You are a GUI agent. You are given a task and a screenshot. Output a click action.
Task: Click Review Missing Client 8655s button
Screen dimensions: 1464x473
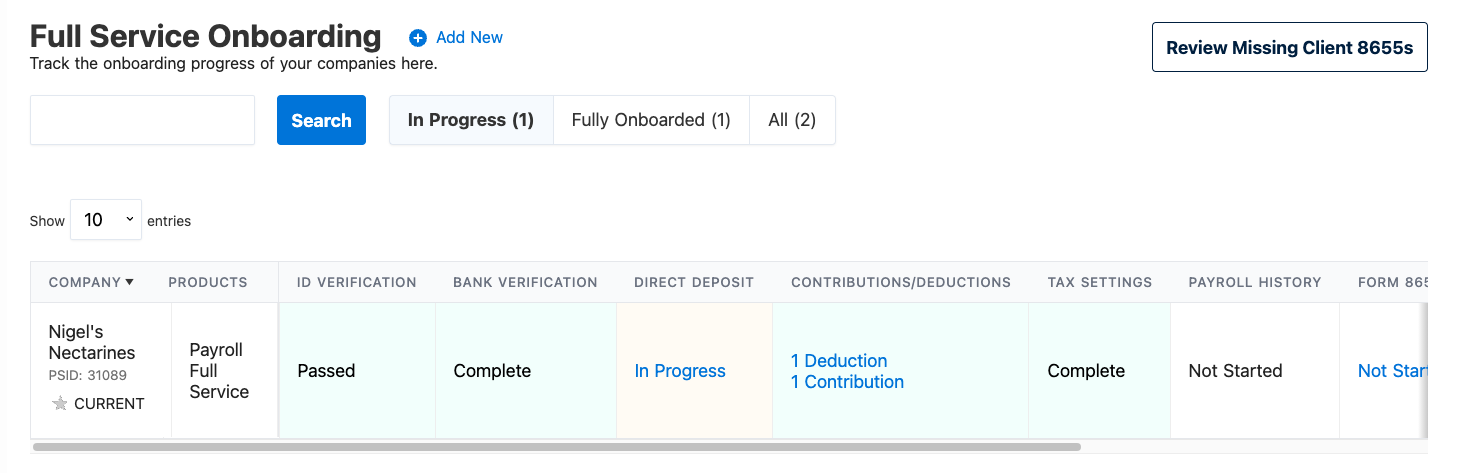click(x=1290, y=47)
